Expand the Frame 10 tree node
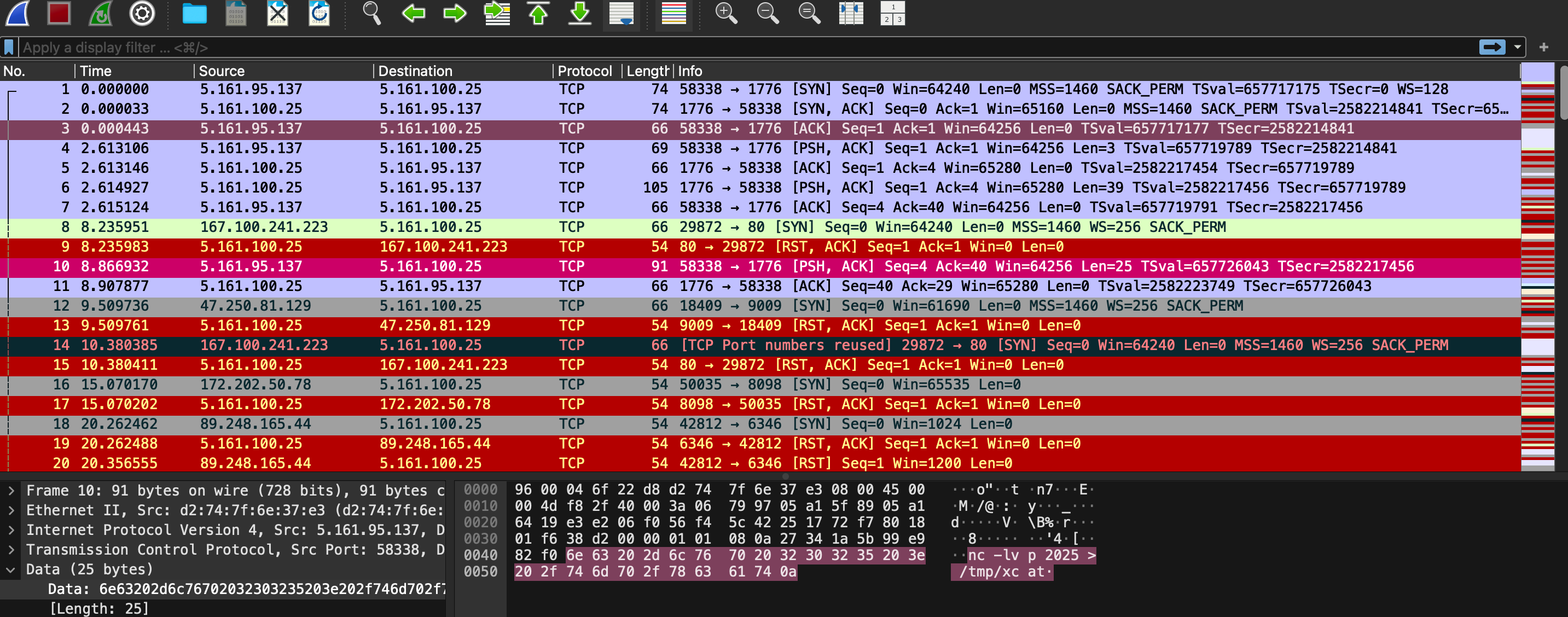Image resolution: width=1568 pixels, height=617 pixels. pyautogui.click(x=11, y=491)
